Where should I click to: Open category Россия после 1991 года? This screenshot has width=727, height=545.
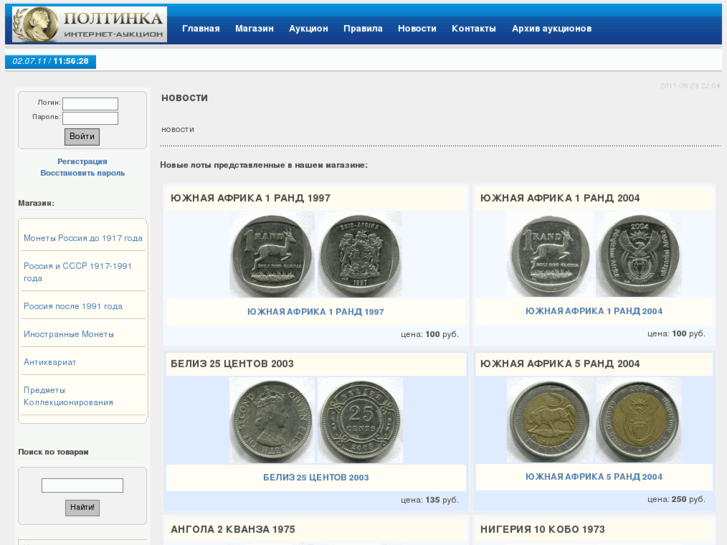73,306
